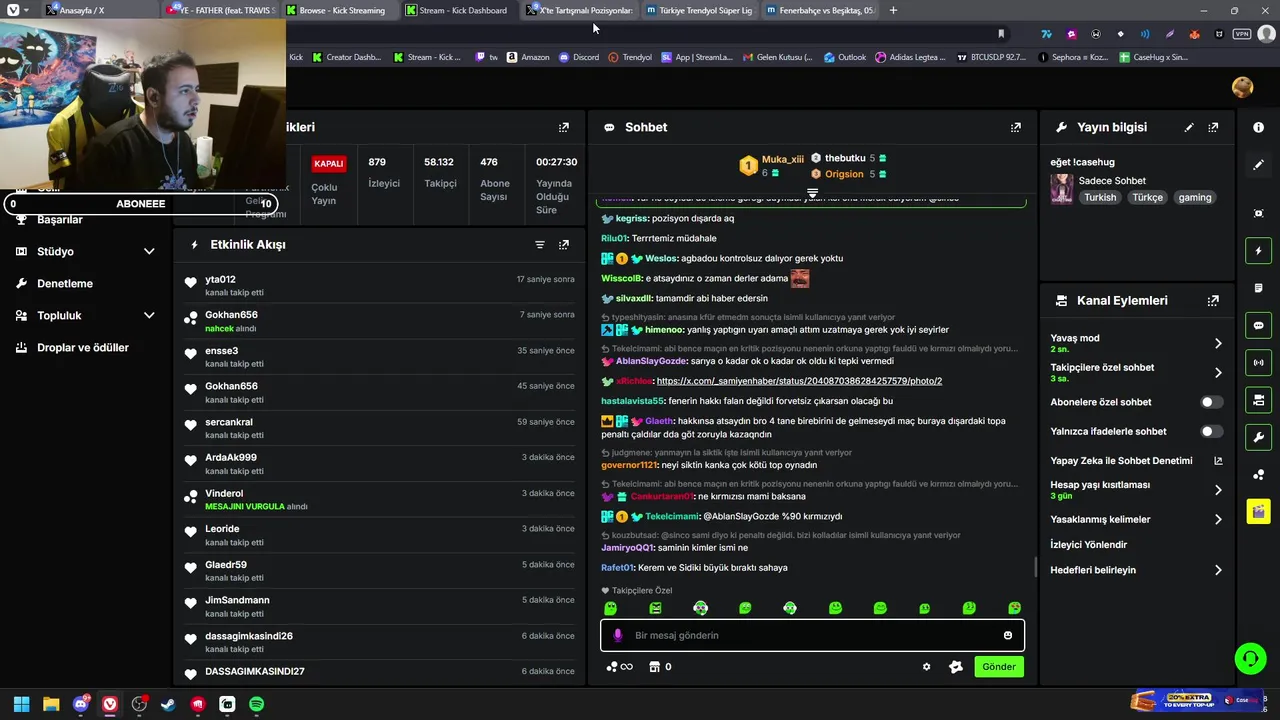Open File Explorer from taskbar
The width and height of the screenshot is (1280, 720).
(51, 704)
